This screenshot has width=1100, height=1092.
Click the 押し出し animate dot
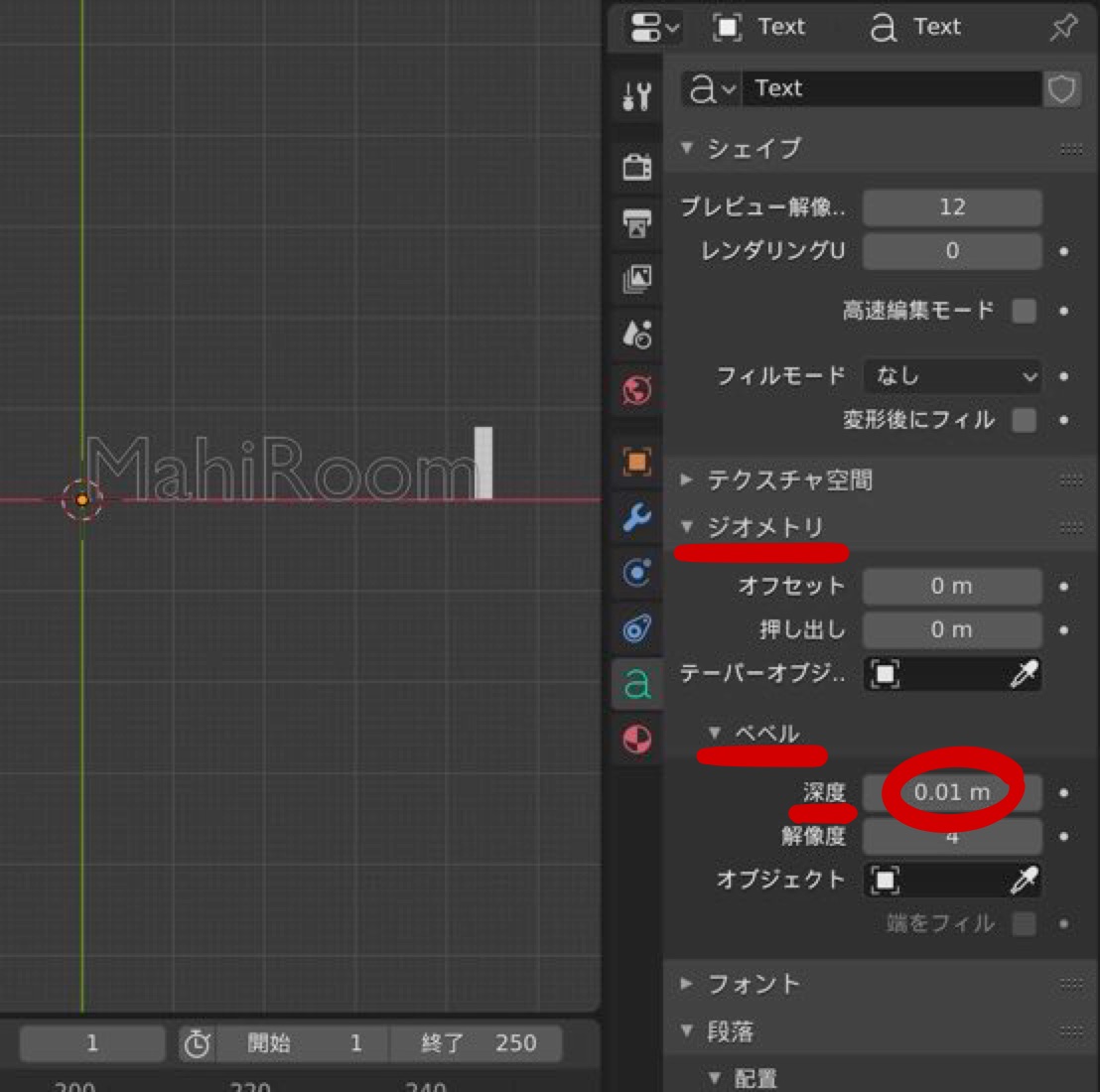1063,629
